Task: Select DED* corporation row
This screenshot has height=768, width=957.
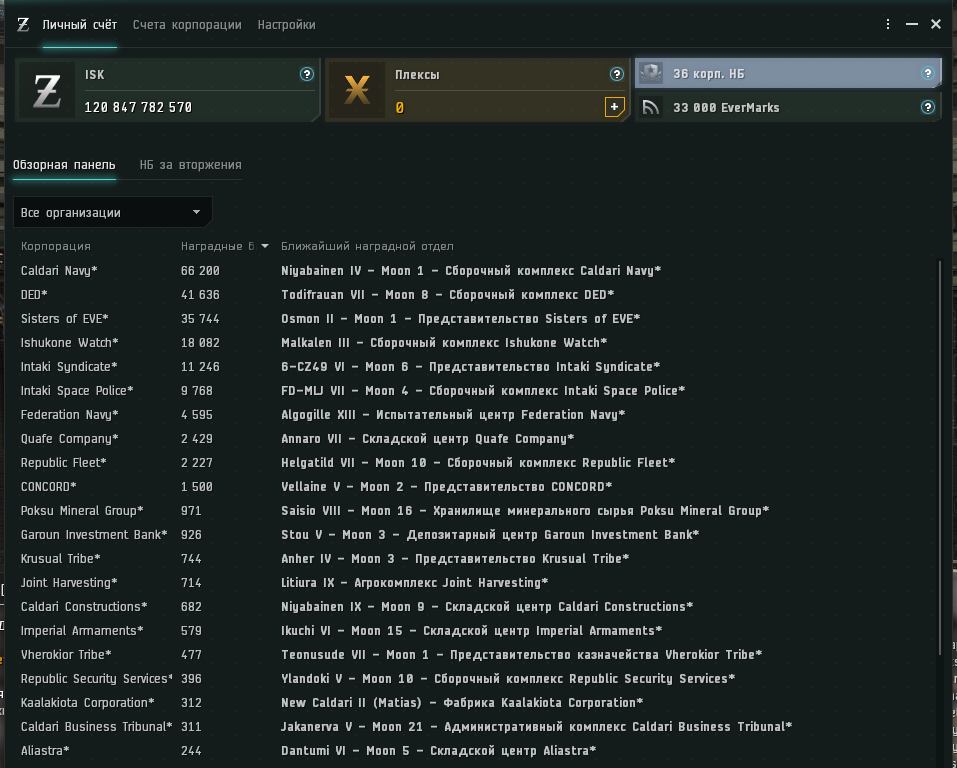Action: coord(476,294)
